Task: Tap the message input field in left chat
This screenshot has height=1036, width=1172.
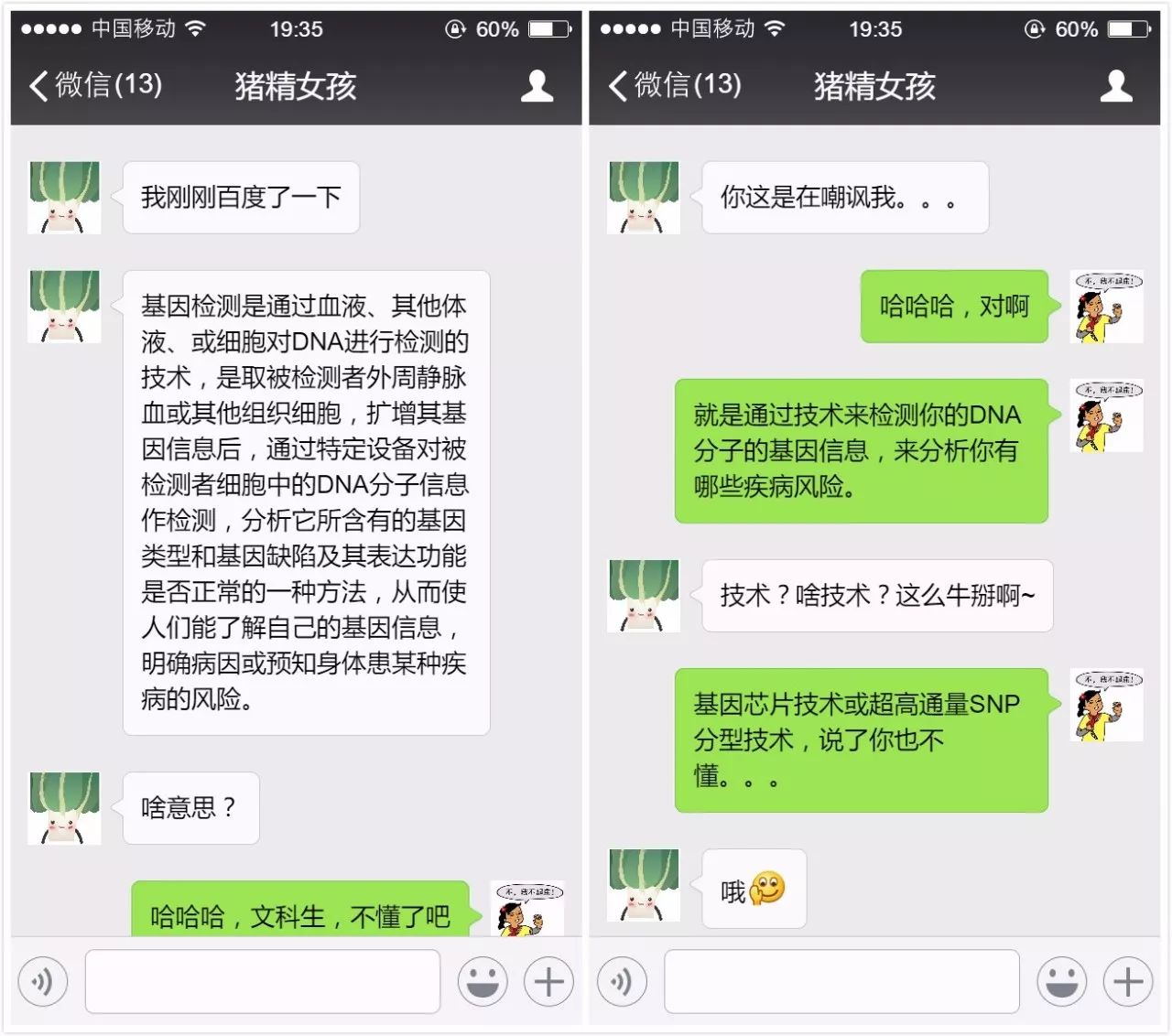Action: click(263, 982)
